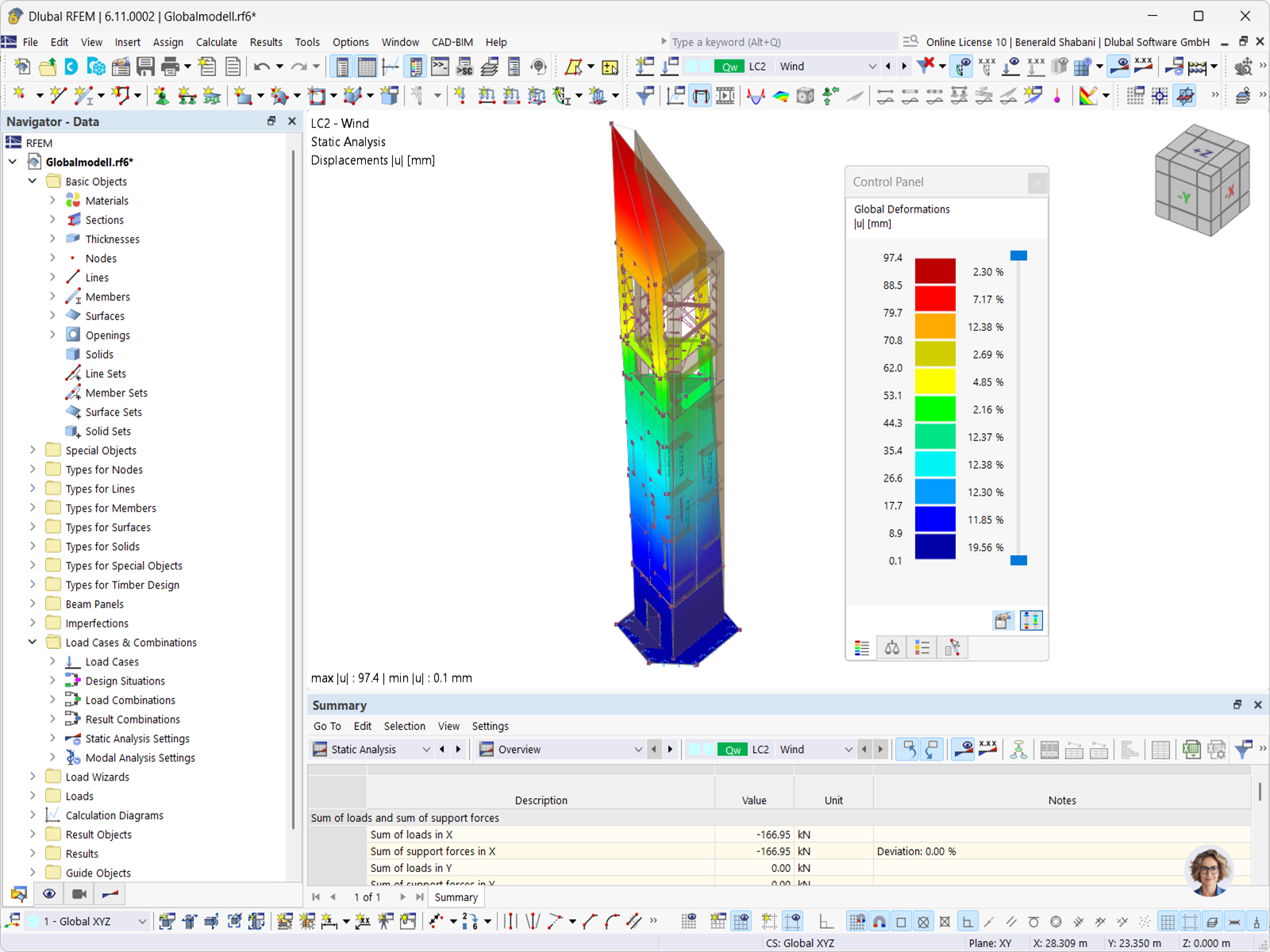Toggle the Control Panel toolbar button
Screen dimensions: 1270x952
(416, 67)
